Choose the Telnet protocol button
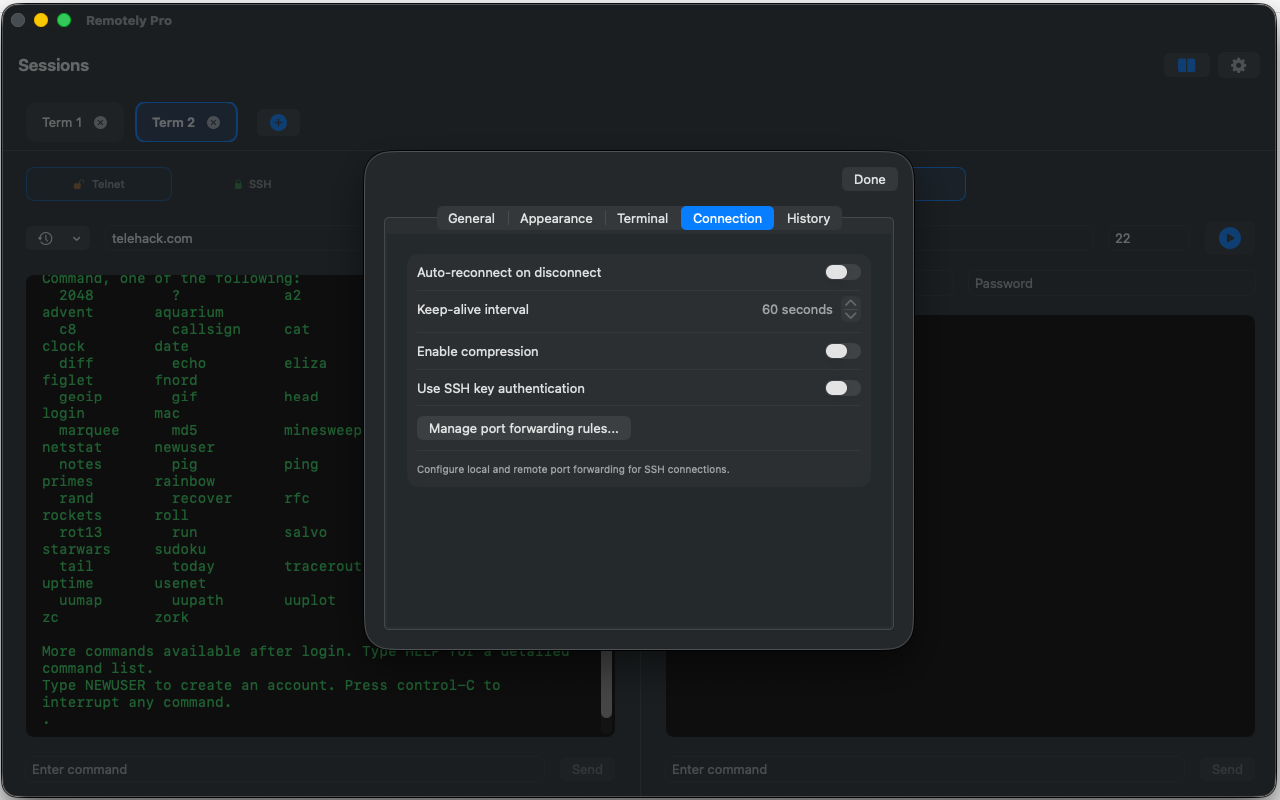The width and height of the screenshot is (1280, 800). tap(99, 184)
